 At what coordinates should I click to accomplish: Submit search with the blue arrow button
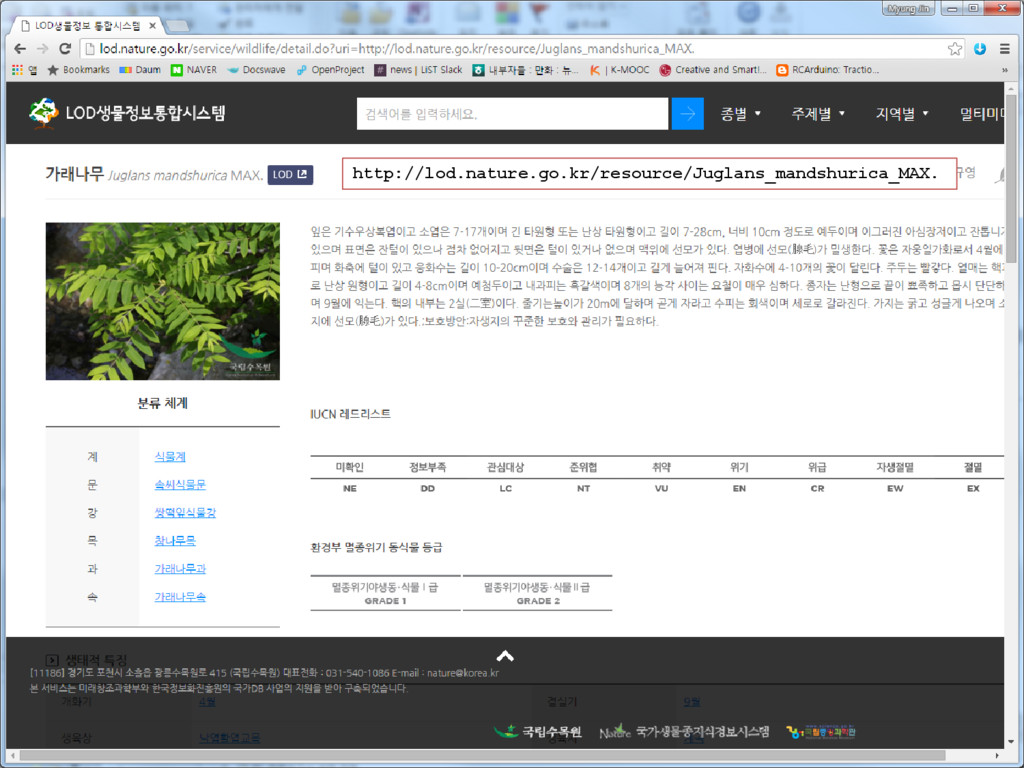688,114
